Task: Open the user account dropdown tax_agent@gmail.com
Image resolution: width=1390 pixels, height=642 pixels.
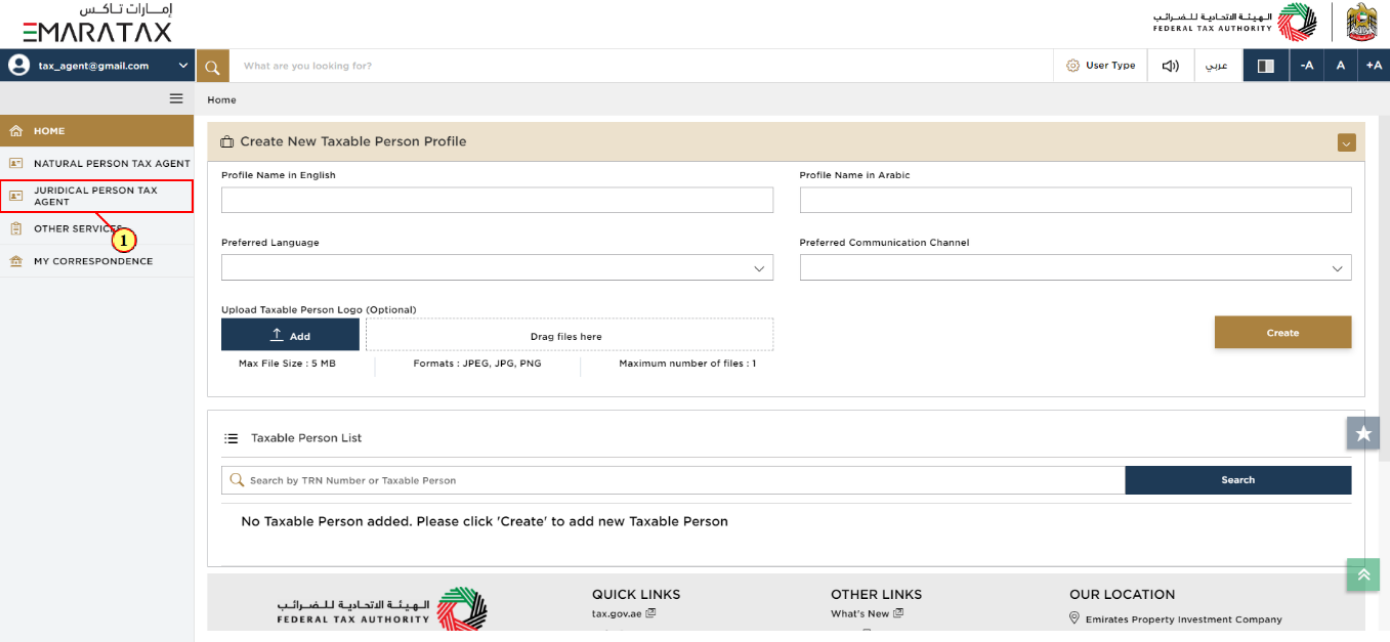Action: [x=97, y=66]
